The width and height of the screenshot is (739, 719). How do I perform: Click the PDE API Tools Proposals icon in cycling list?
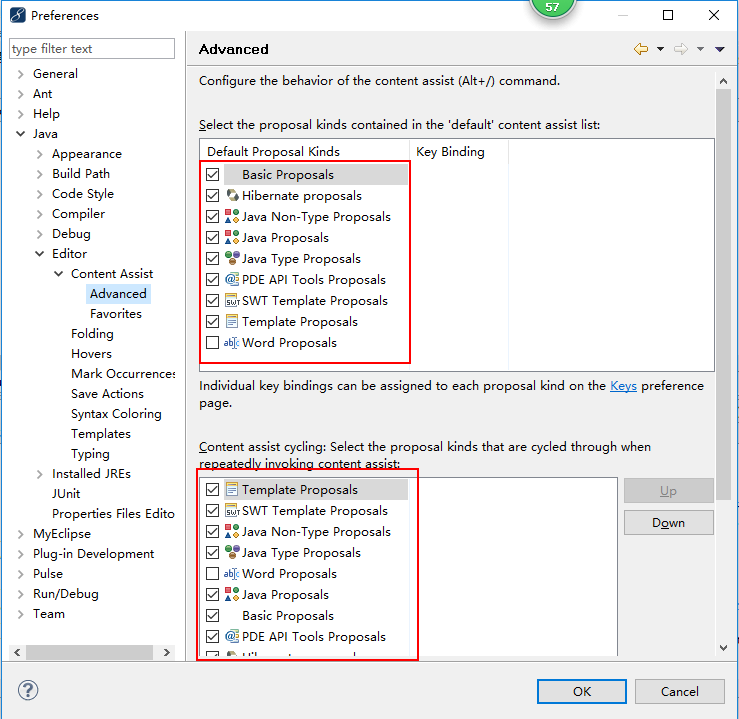click(x=232, y=637)
